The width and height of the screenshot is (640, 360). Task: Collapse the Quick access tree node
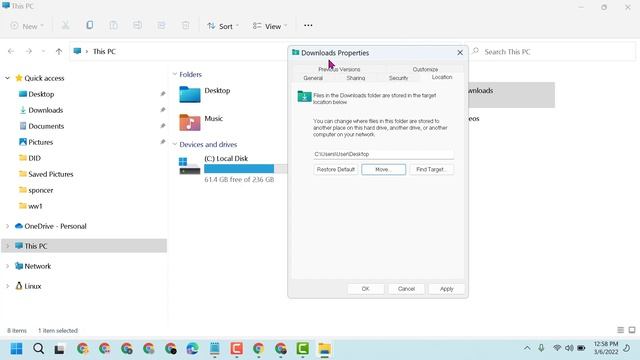coord(7,78)
